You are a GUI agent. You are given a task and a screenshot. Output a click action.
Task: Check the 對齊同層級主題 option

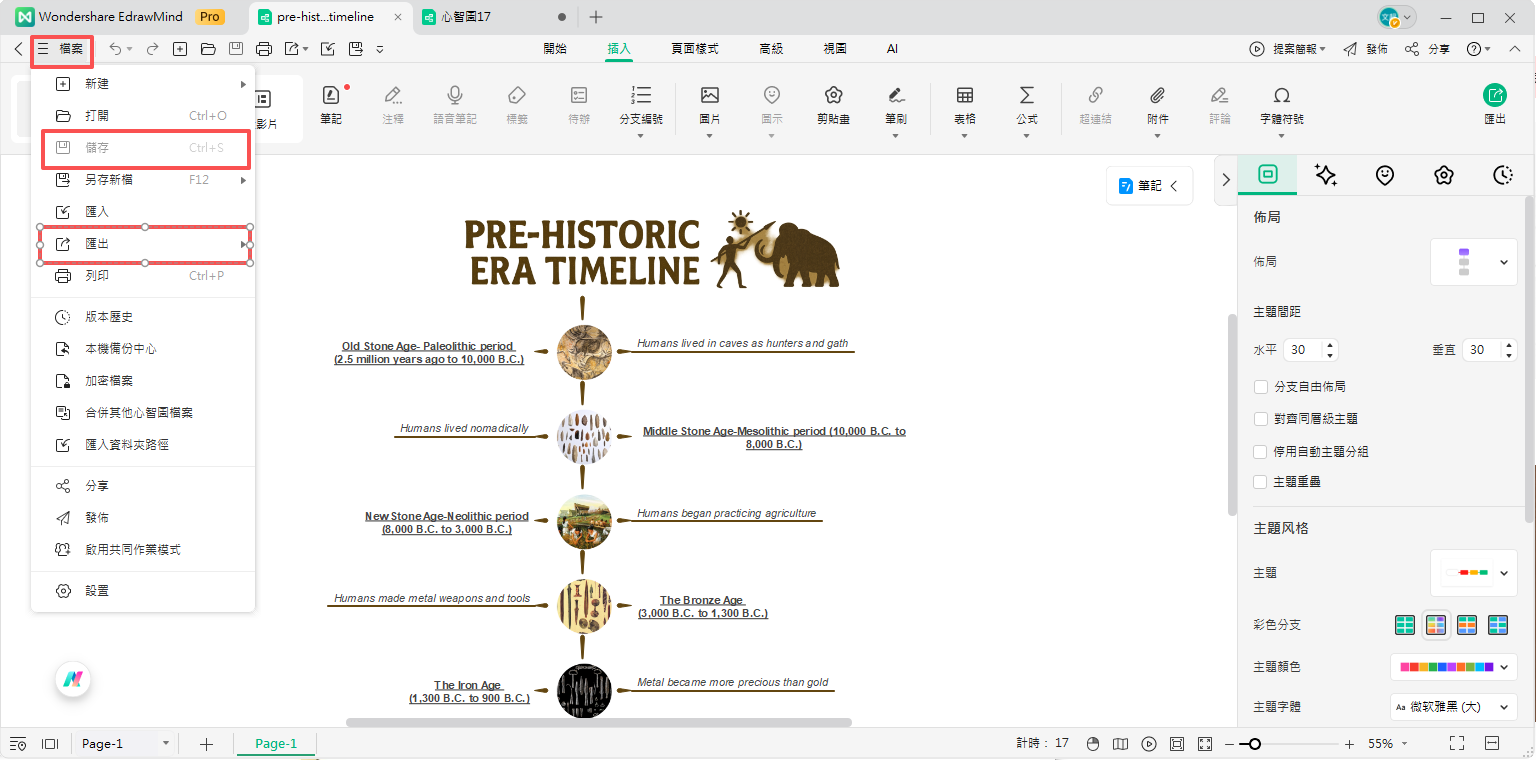(x=1261, y=419)
